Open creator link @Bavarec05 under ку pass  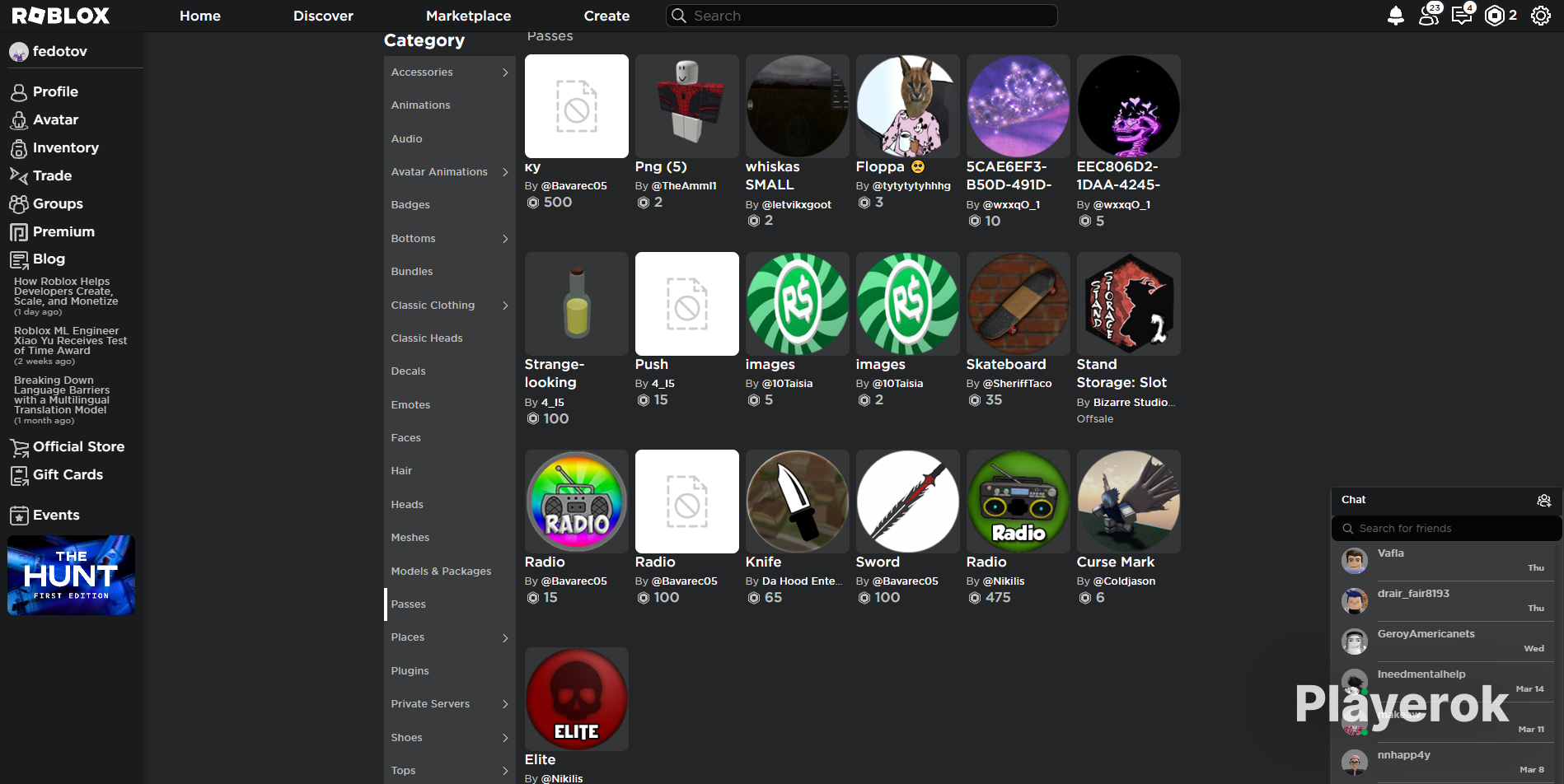point(574,186)
